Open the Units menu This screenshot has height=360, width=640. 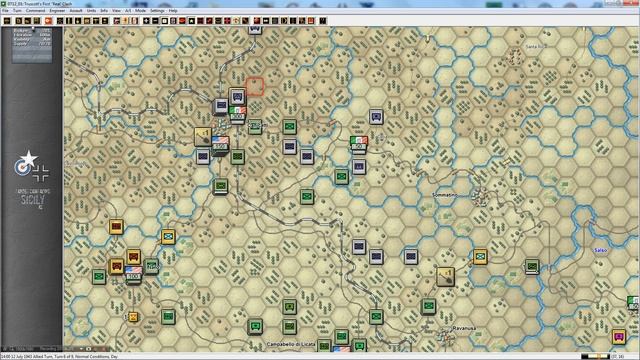[x=91, y=11]
